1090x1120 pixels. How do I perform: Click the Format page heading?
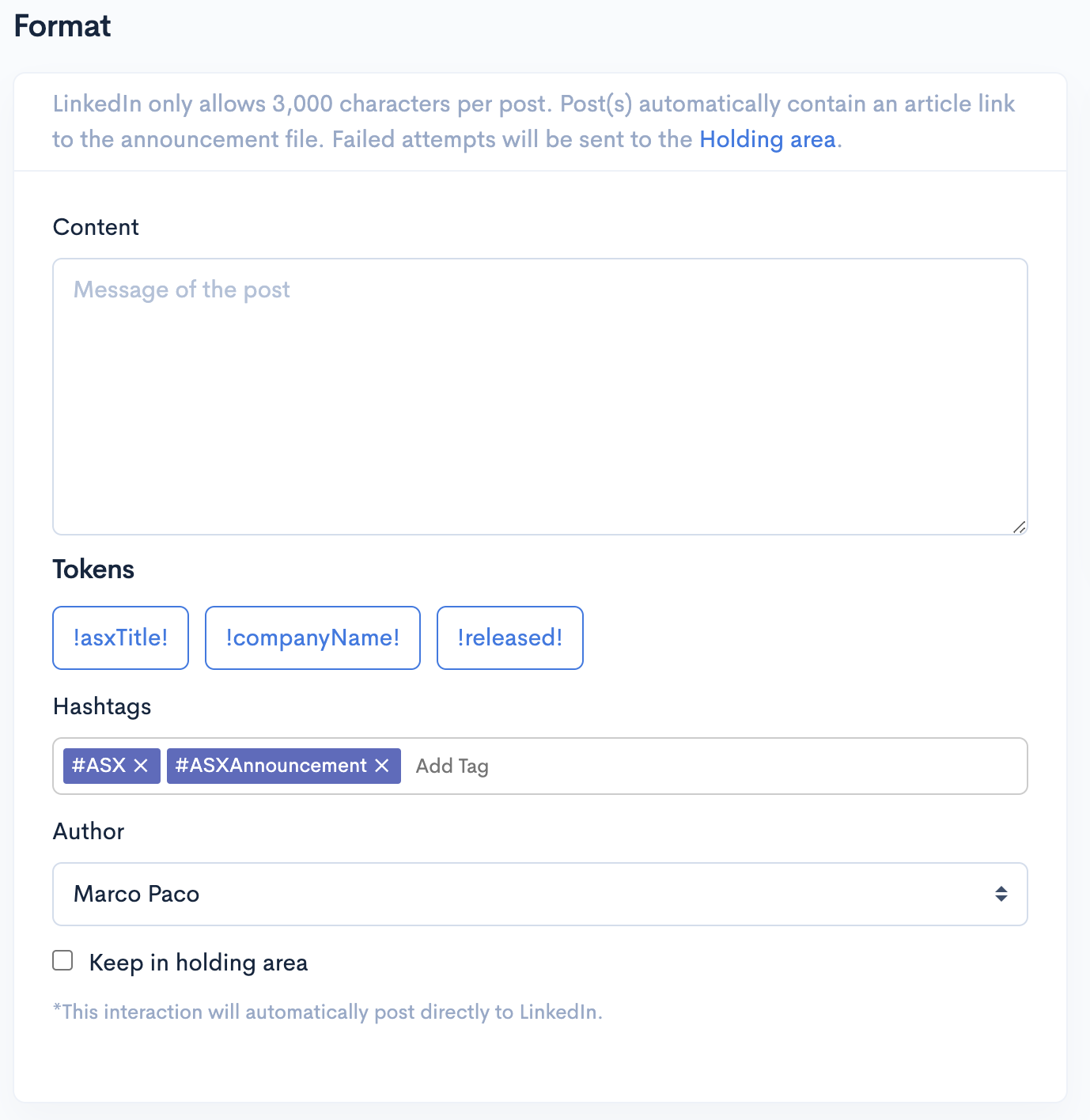pyautogui.click(x=62, y=25)
